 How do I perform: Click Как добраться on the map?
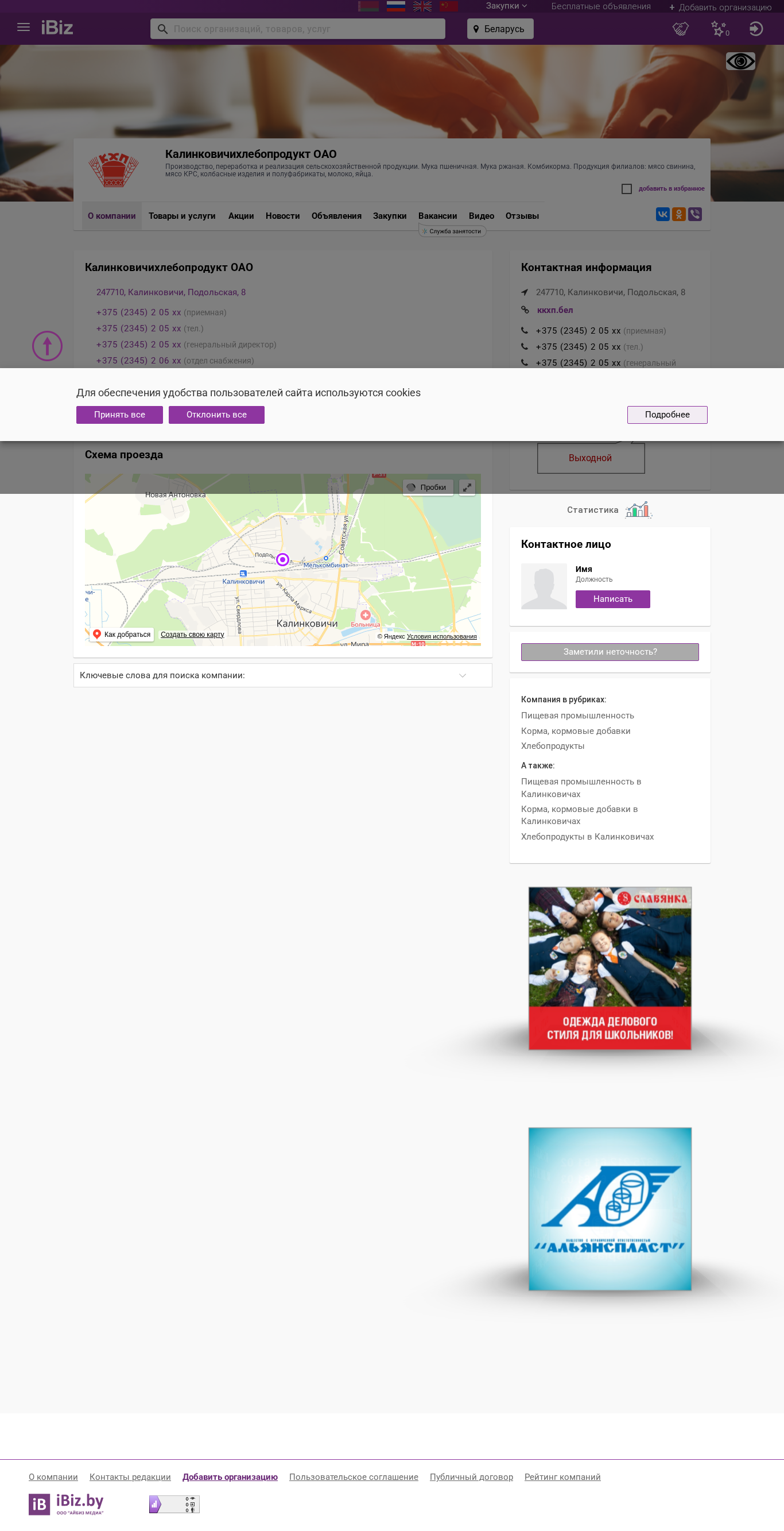point(122,635)
